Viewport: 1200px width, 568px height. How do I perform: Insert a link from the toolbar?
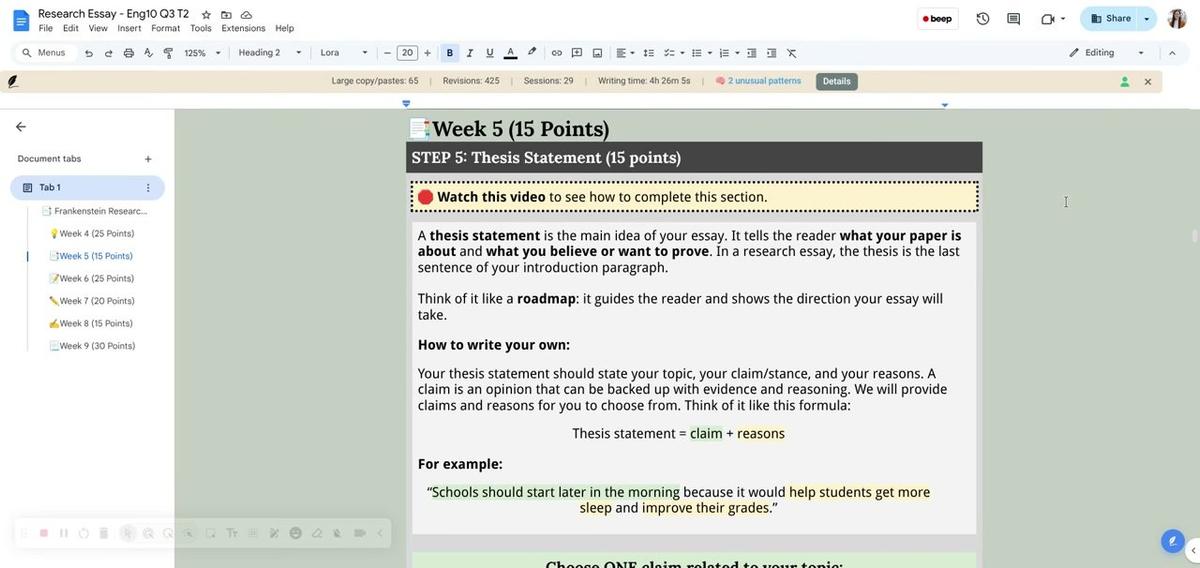[557, 53]
